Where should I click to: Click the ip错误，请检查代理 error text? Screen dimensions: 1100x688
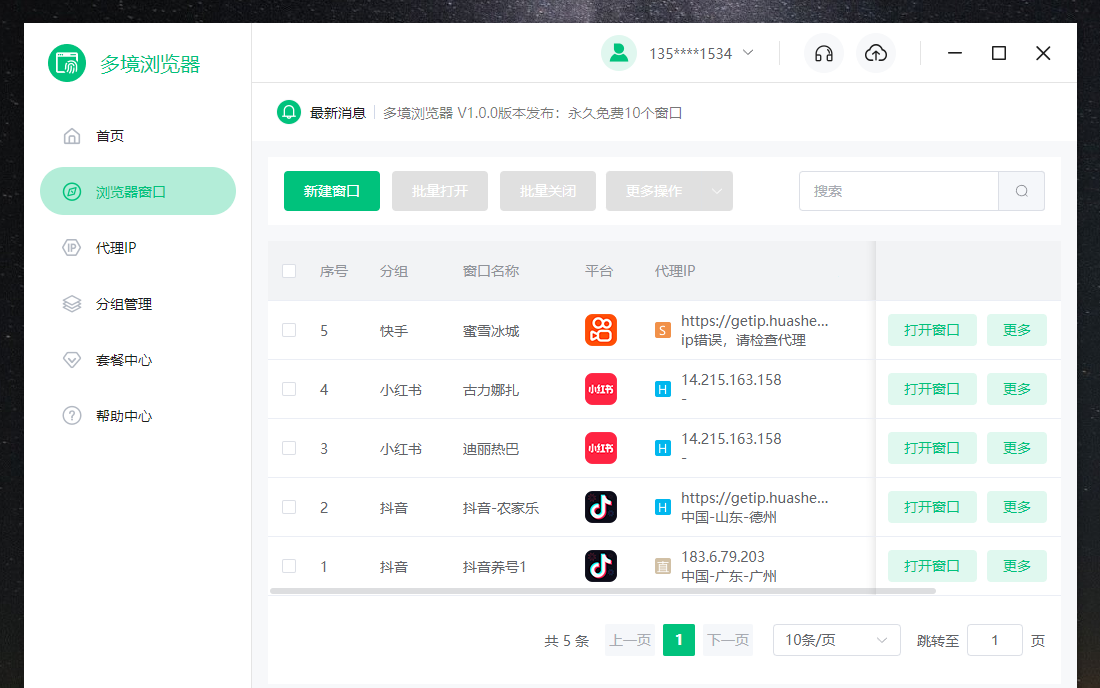pyautogui.click(x=744, y=340)
